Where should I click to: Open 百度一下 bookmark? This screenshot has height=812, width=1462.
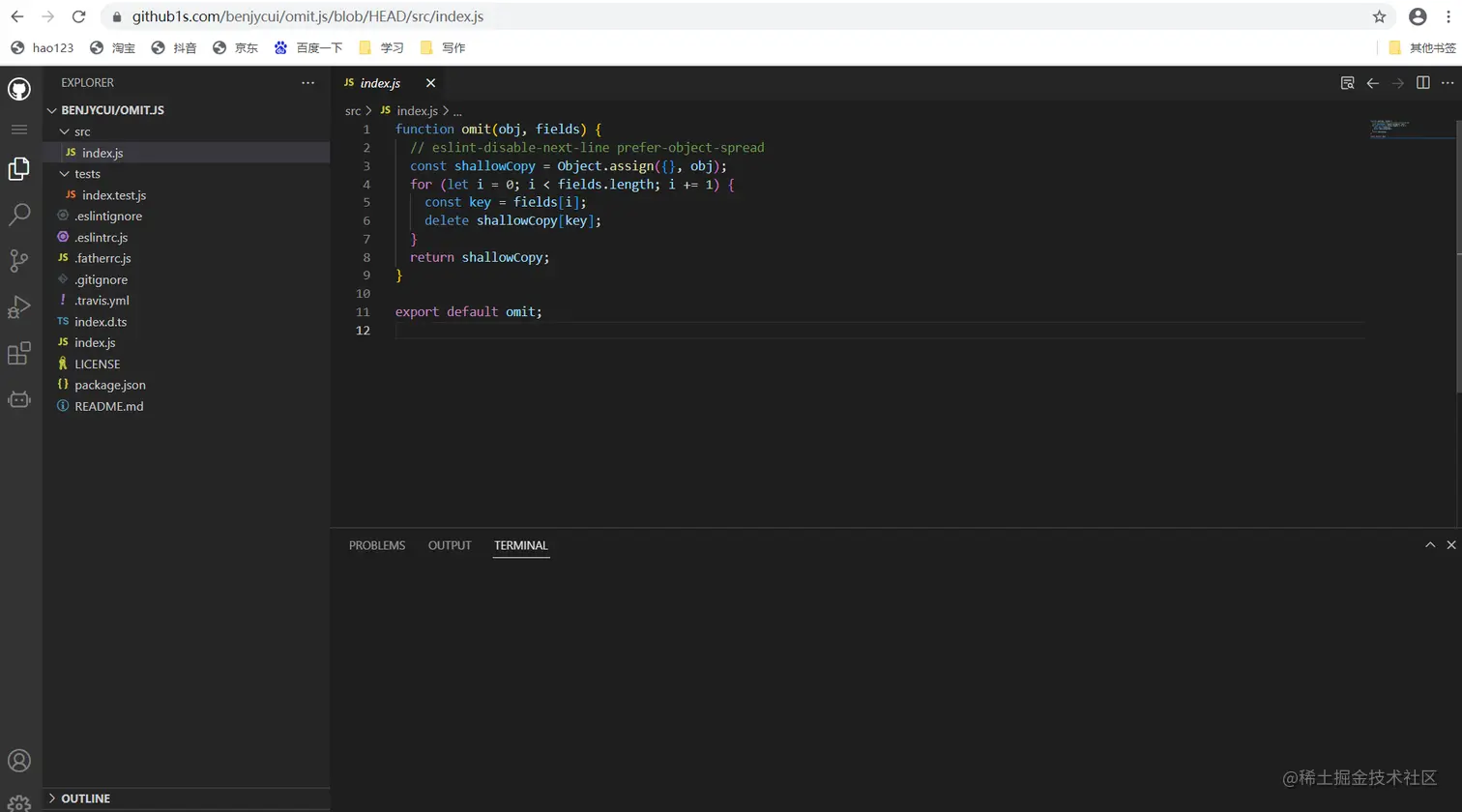(x=308, y=47)
